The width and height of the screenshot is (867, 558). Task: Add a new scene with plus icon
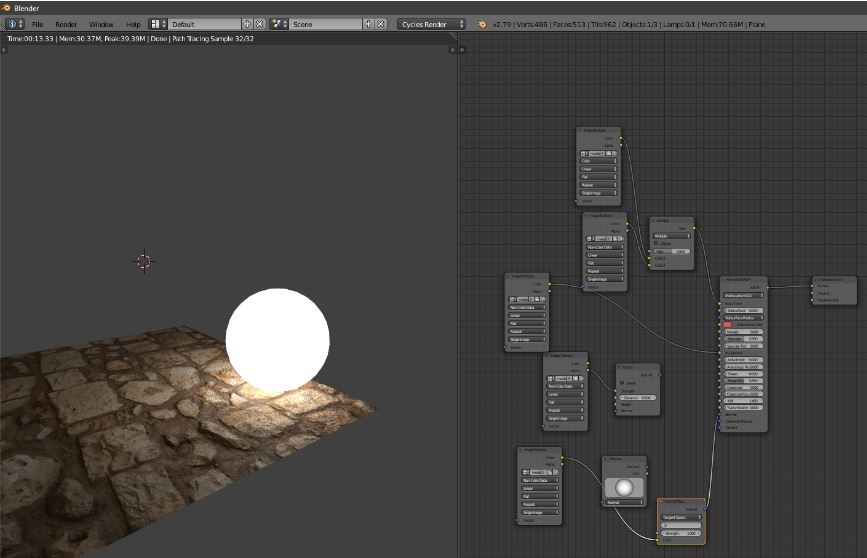(x=368, y=23)
